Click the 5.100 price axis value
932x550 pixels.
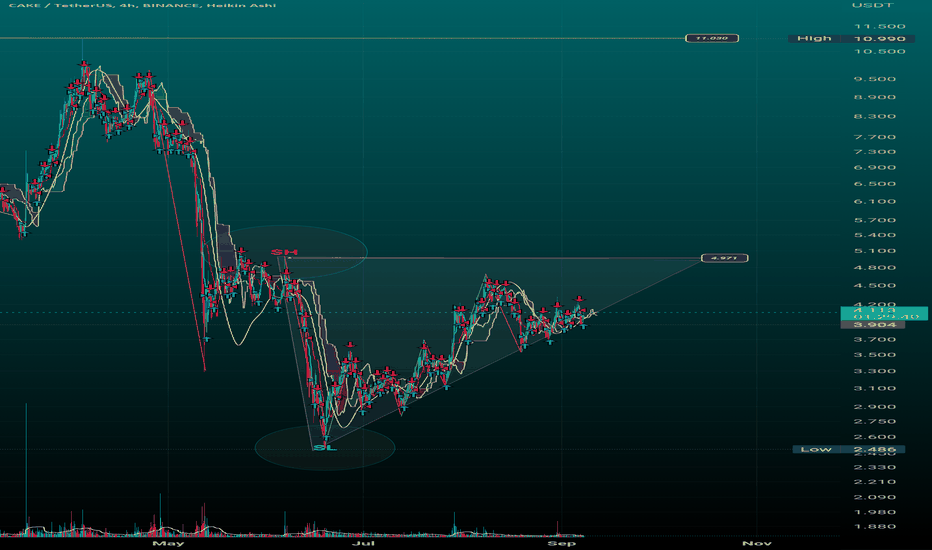[x=875, y=251]
